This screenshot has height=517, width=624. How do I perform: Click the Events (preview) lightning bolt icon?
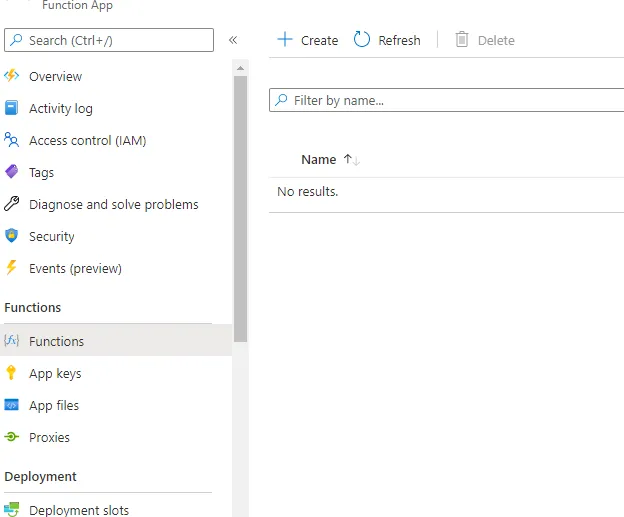click(12, 268)
